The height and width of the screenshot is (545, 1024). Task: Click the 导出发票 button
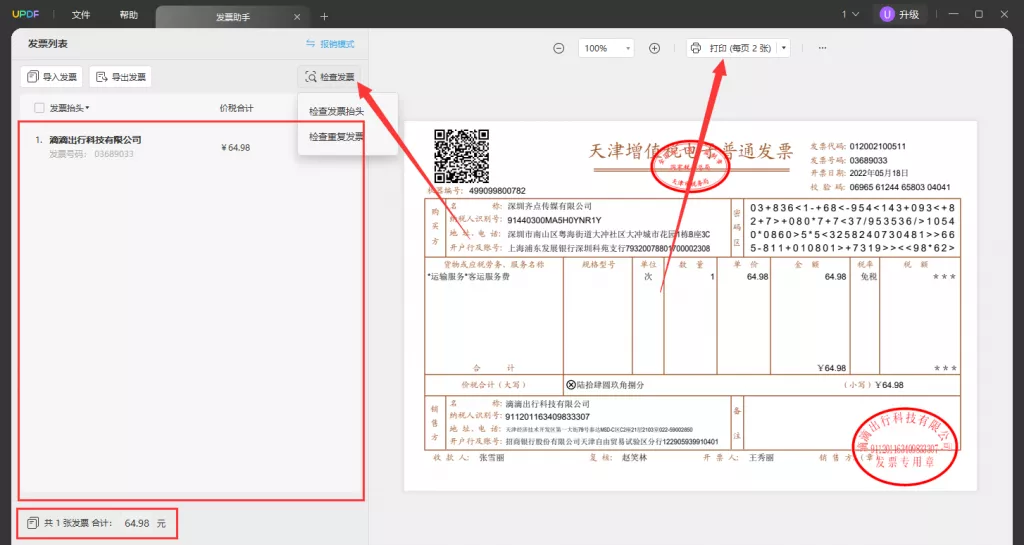tap(121, 77)
